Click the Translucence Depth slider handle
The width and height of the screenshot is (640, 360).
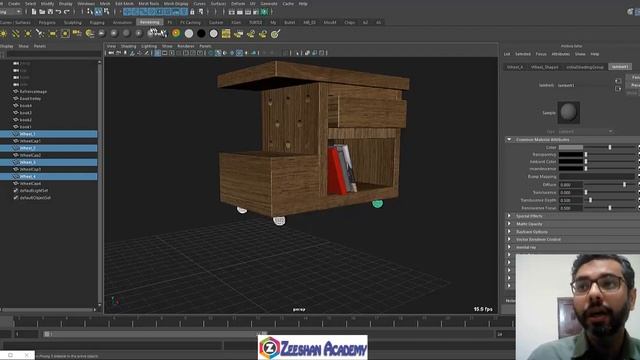[590, 200]
